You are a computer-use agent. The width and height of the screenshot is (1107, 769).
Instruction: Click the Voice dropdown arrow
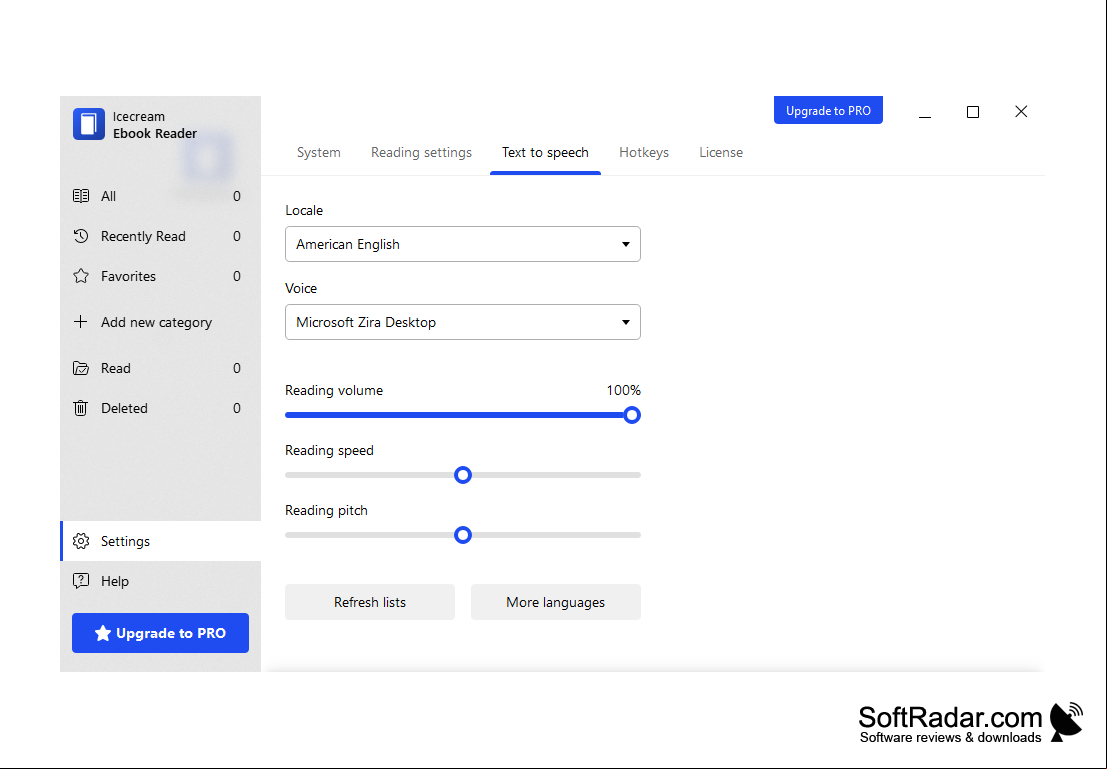click(626, 322)
